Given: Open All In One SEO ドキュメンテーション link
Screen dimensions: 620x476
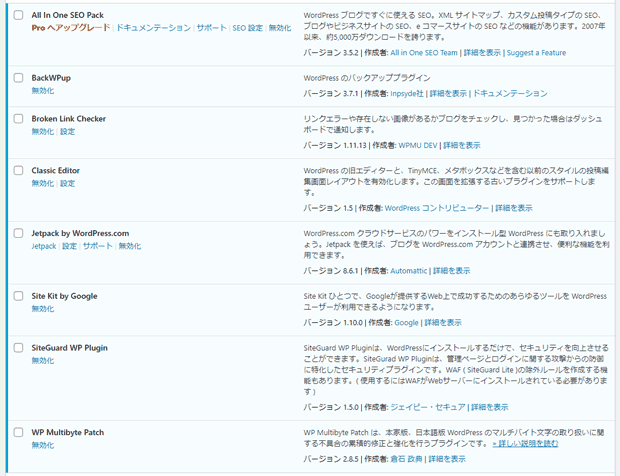Looking at the screenshot, I should (x=153, y=28).
